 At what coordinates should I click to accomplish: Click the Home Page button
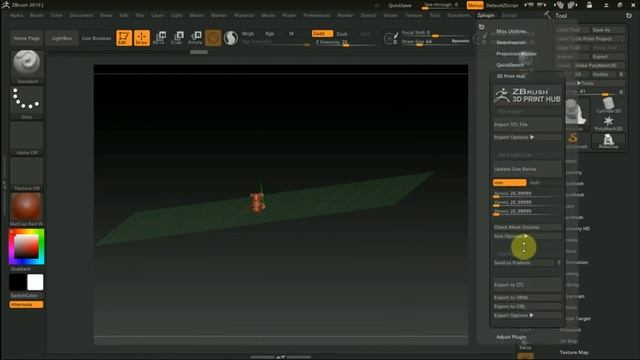tap(27, 38)
